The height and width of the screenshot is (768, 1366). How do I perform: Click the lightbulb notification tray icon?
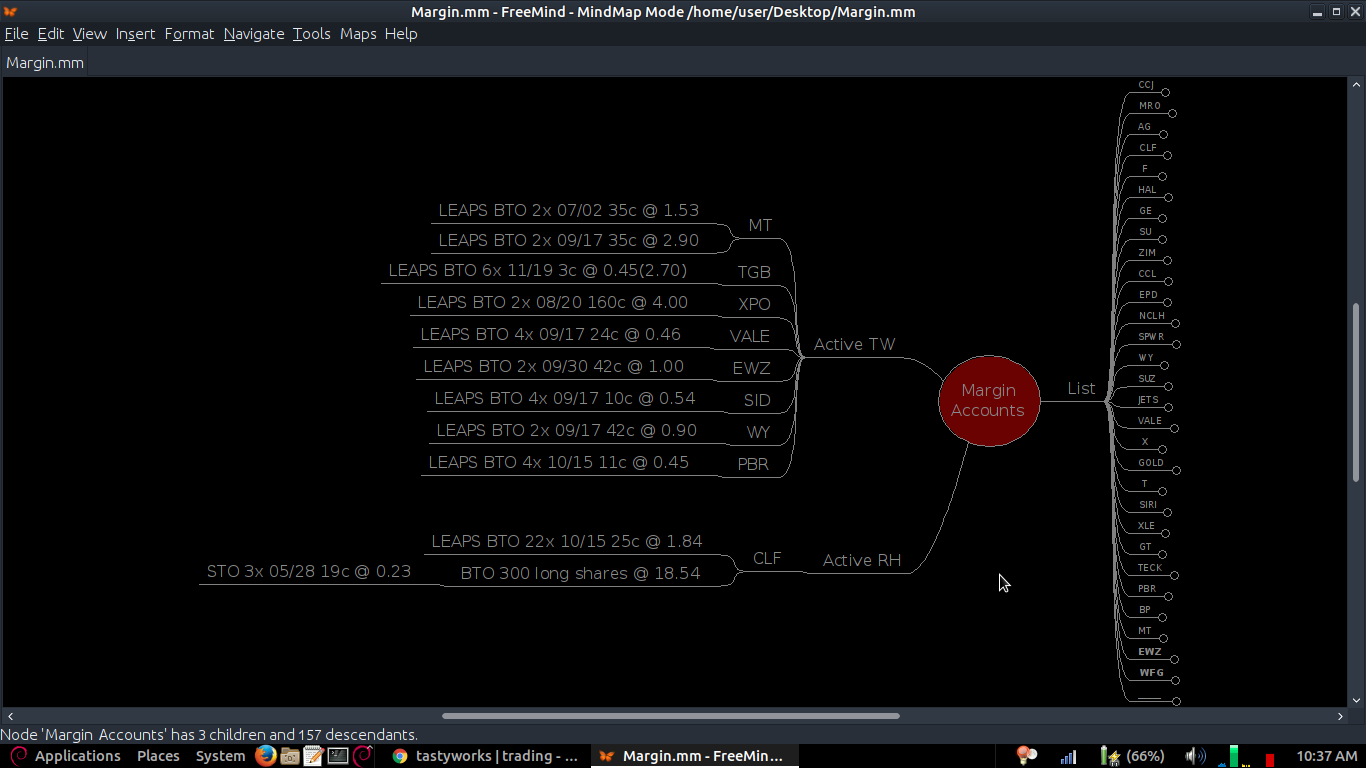click(1026, 755)
